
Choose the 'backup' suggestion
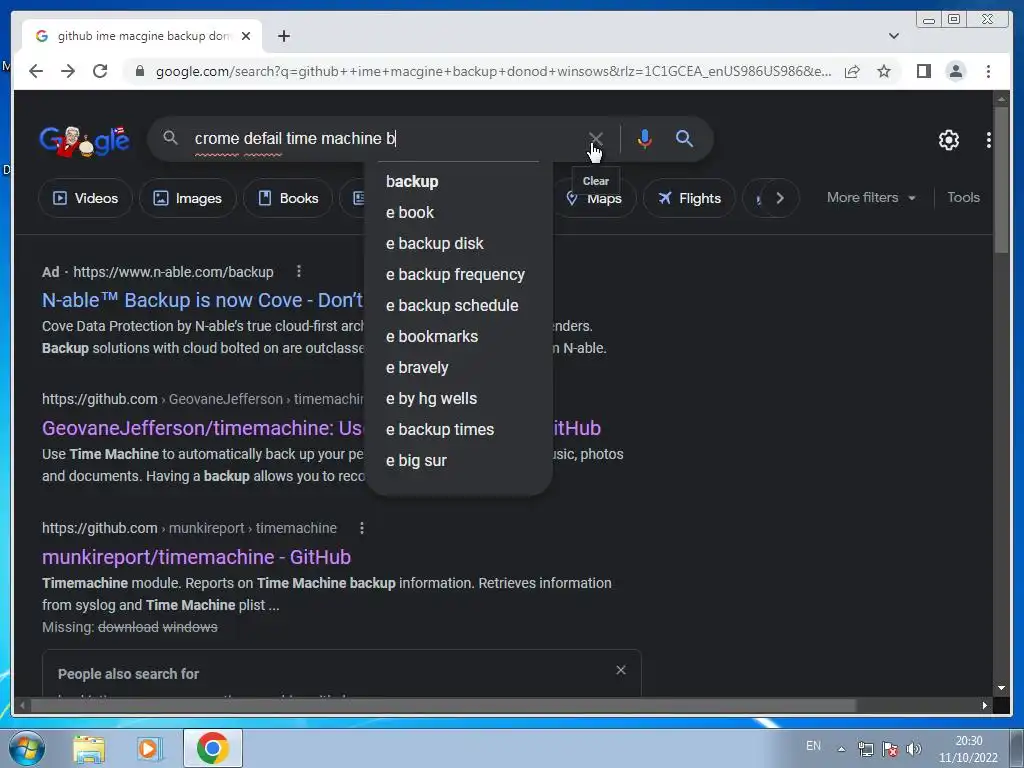tap(458, 182)
